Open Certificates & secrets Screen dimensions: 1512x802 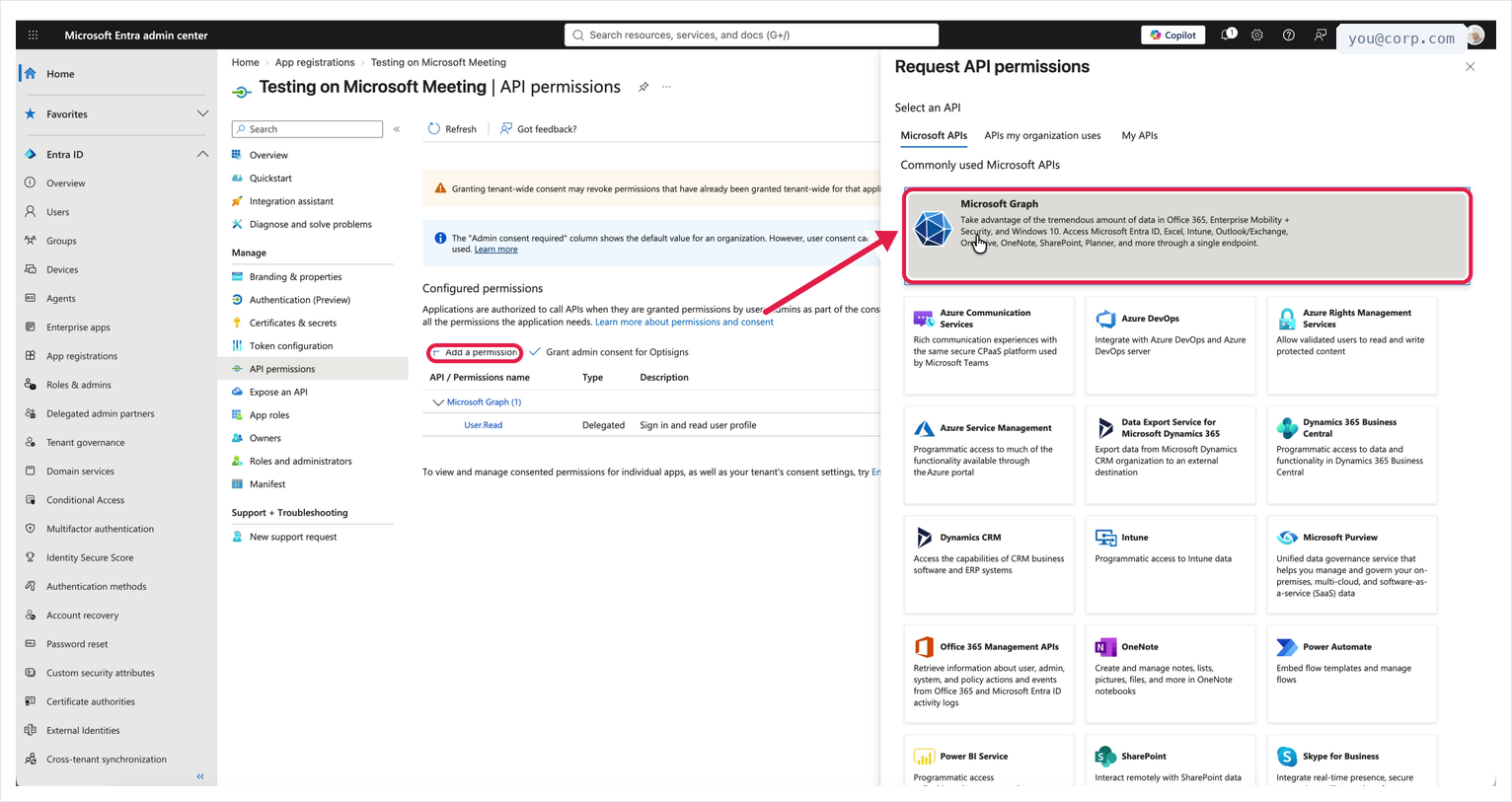[293, 323]
